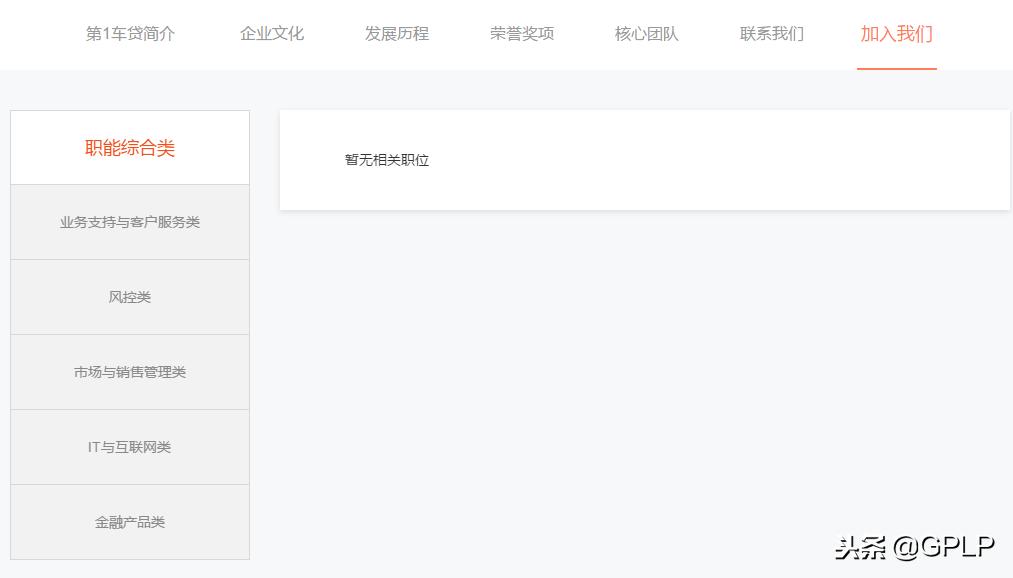Select the active 加入我们 tab
The width and height of the screenshot is (1013, 578).
(x=896, y=33)
